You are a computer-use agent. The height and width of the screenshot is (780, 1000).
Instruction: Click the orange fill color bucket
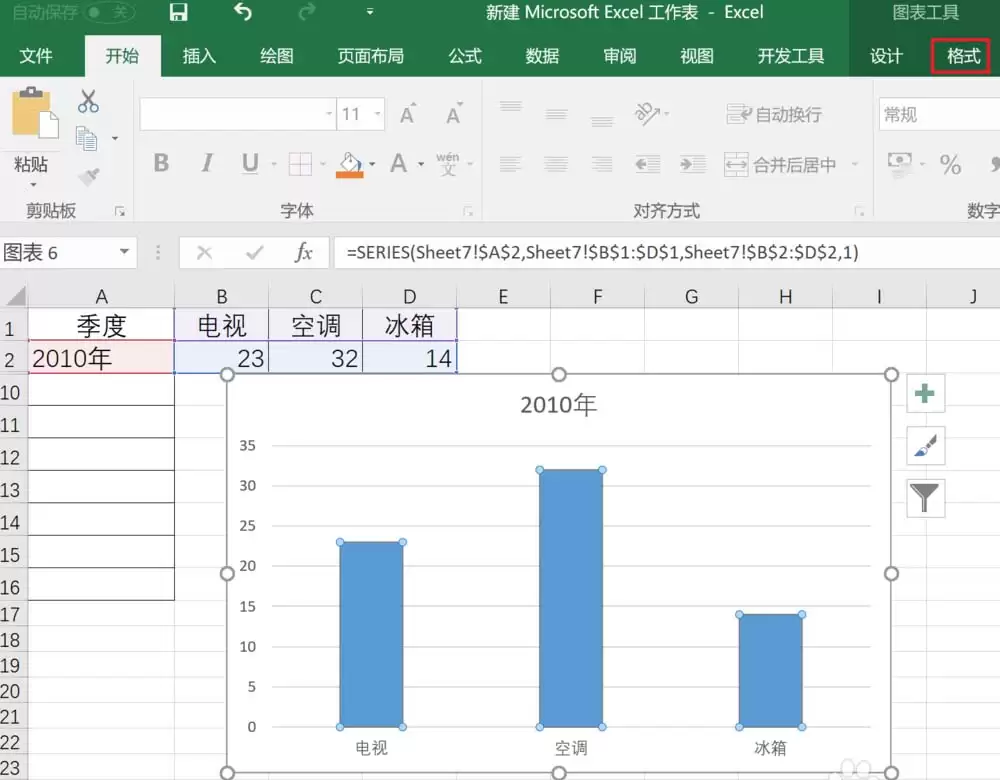coord(349,165)
